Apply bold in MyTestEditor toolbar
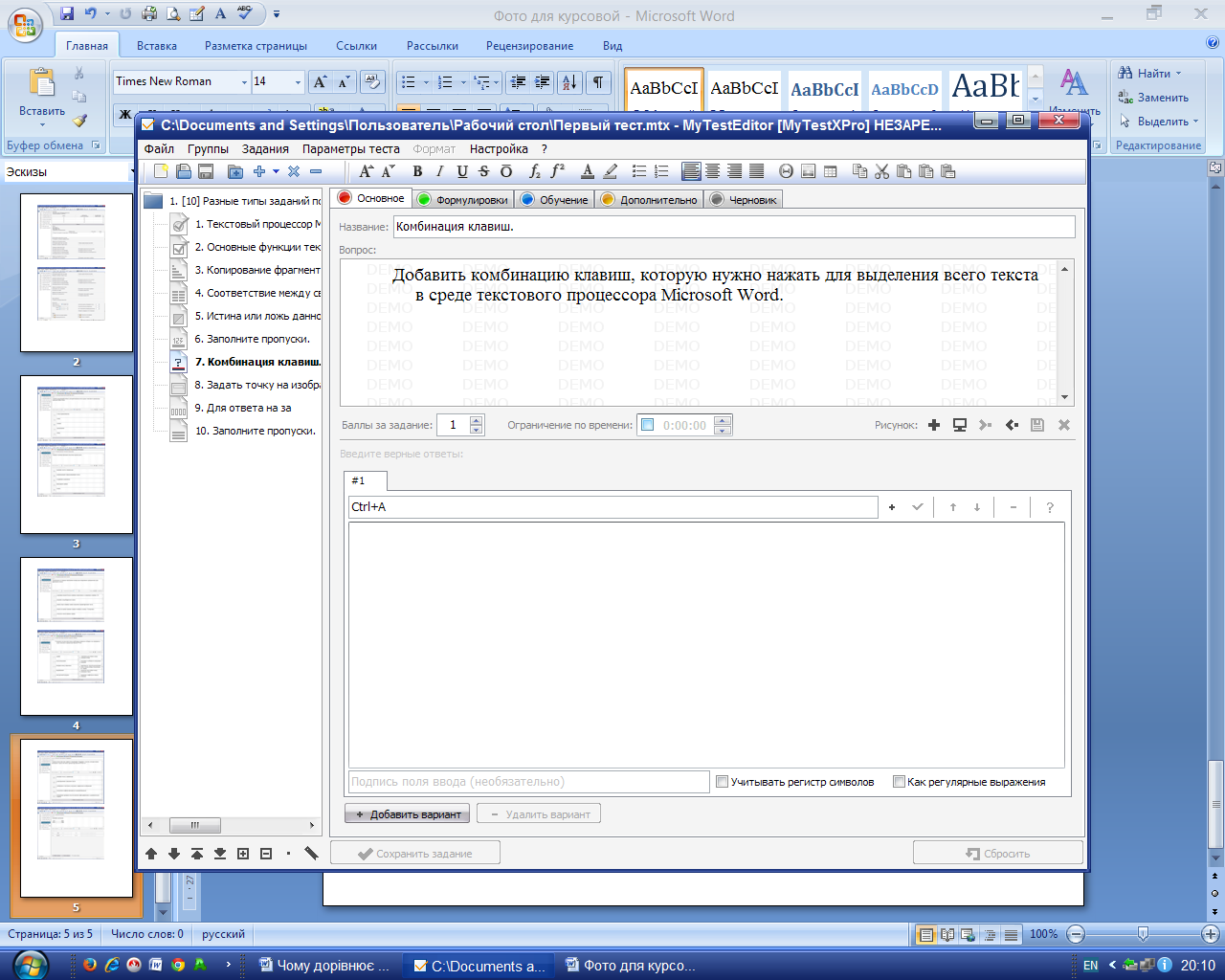The width and height of the screenshot is (1225, 980). (417, 171)
